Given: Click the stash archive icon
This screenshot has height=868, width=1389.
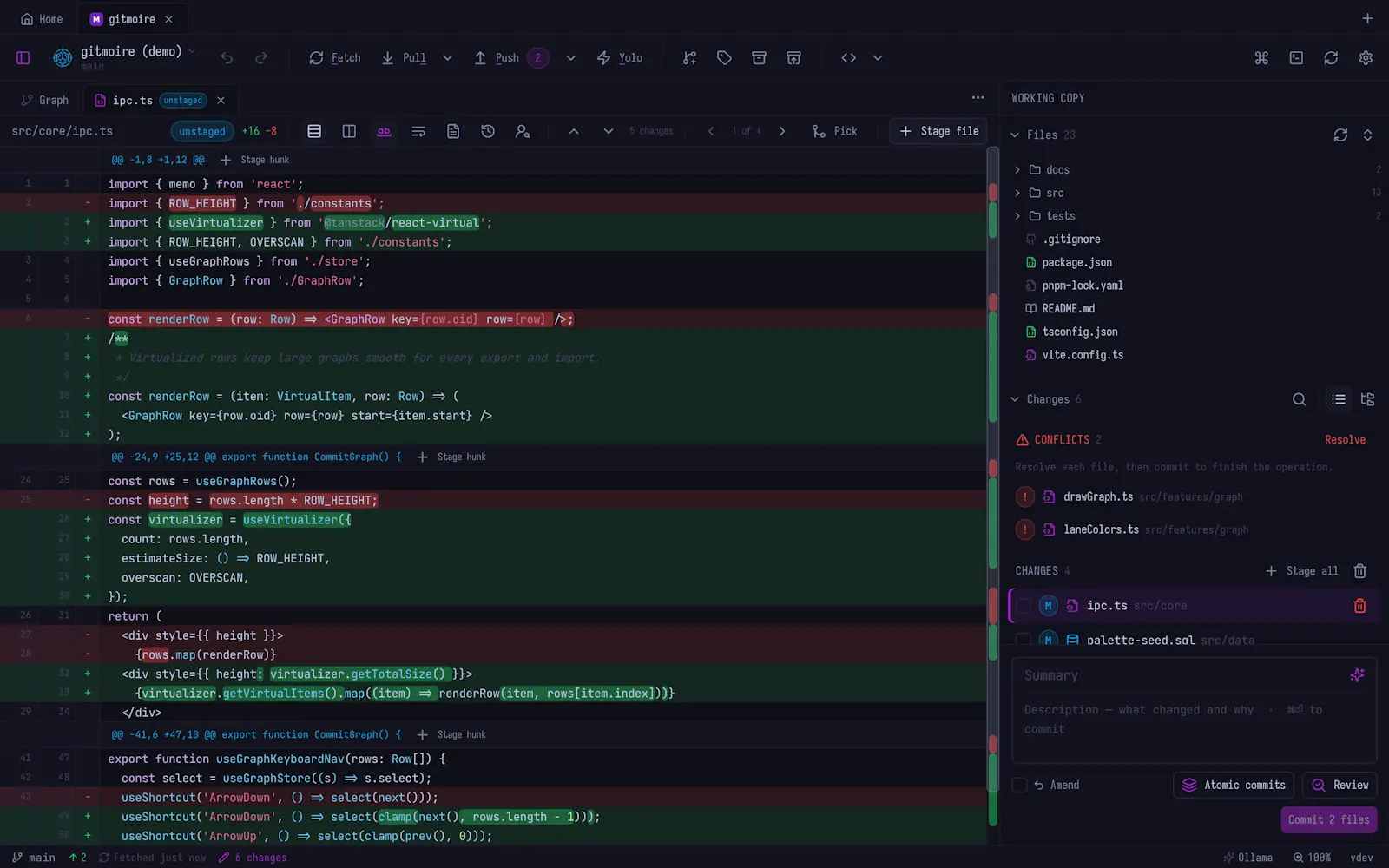Looking at the screenshot, I should click(759, 58).
